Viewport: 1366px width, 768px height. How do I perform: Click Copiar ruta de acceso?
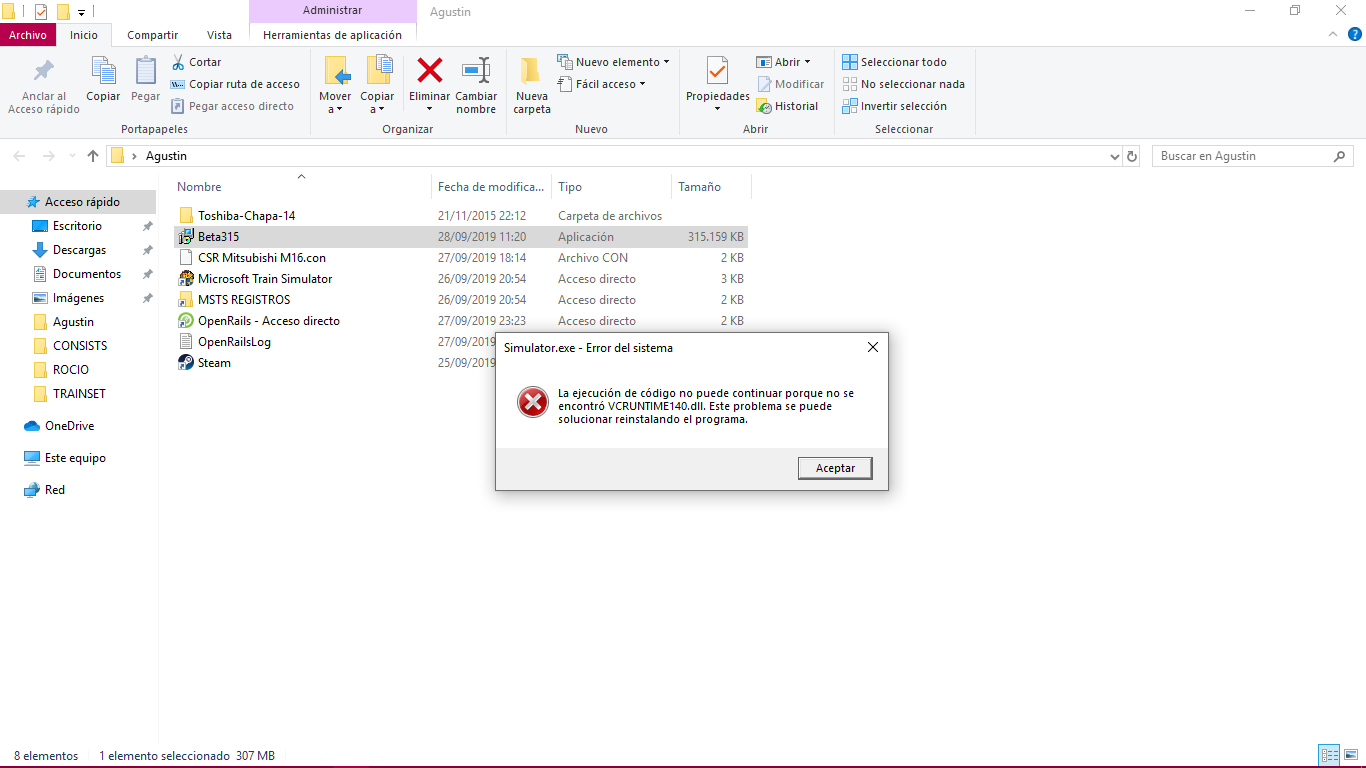235,84
